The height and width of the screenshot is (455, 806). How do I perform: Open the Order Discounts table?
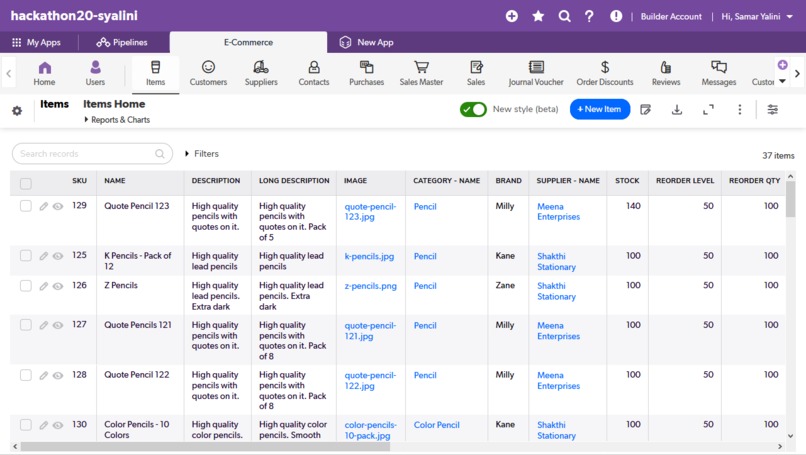(605, 74)
